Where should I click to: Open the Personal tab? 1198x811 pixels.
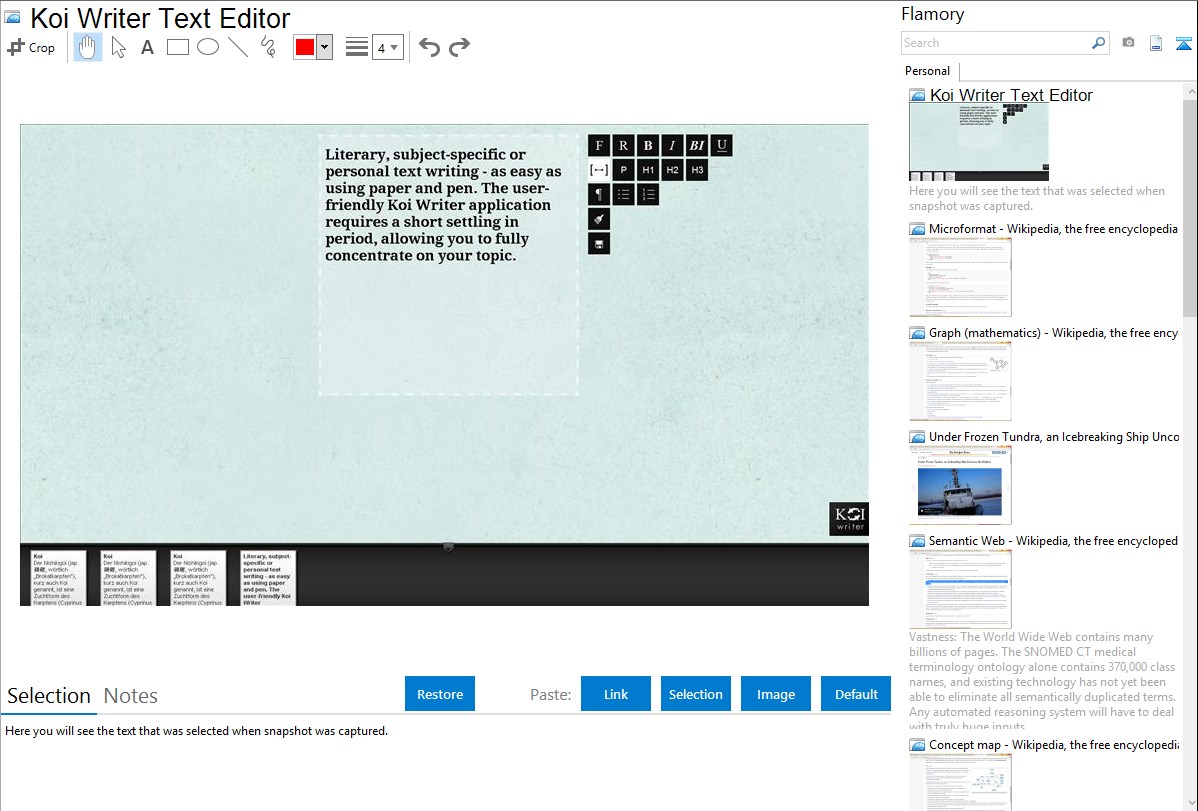click(x=928, y=71)
